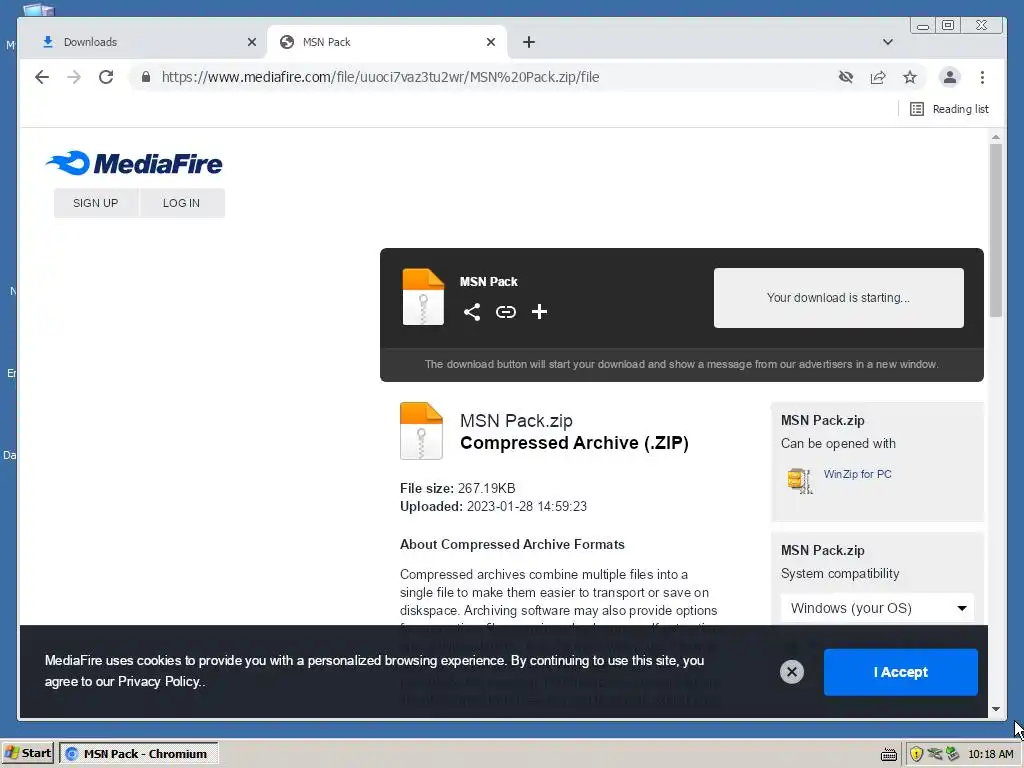Click the WinZip application icon

coord(800,481)
